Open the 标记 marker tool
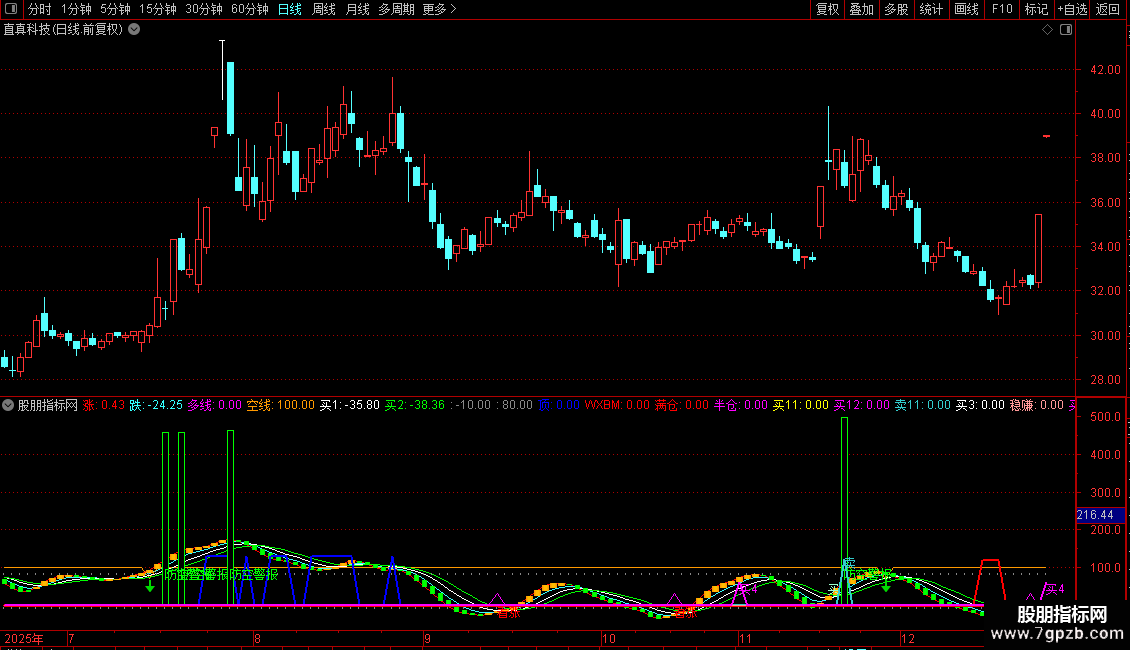1130x650 pixels. coord(1036,9)
